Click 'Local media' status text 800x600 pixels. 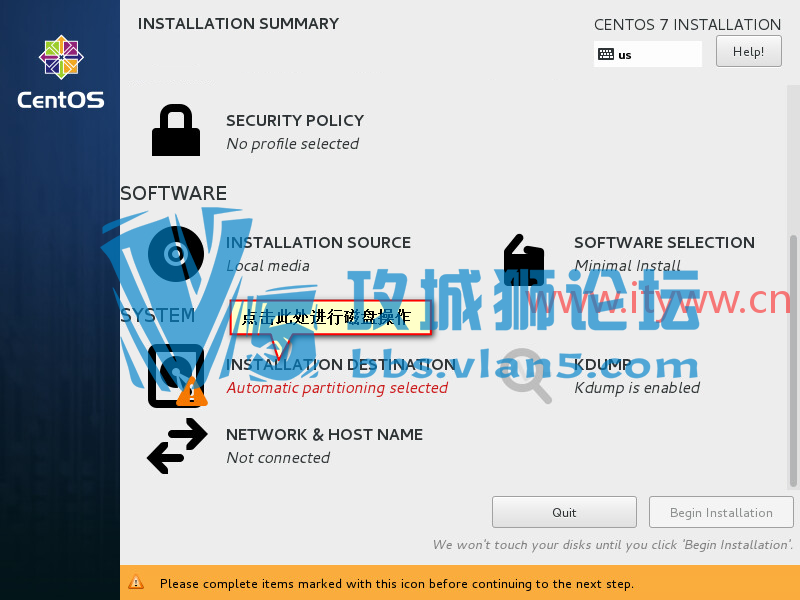[x=268, y=266]
